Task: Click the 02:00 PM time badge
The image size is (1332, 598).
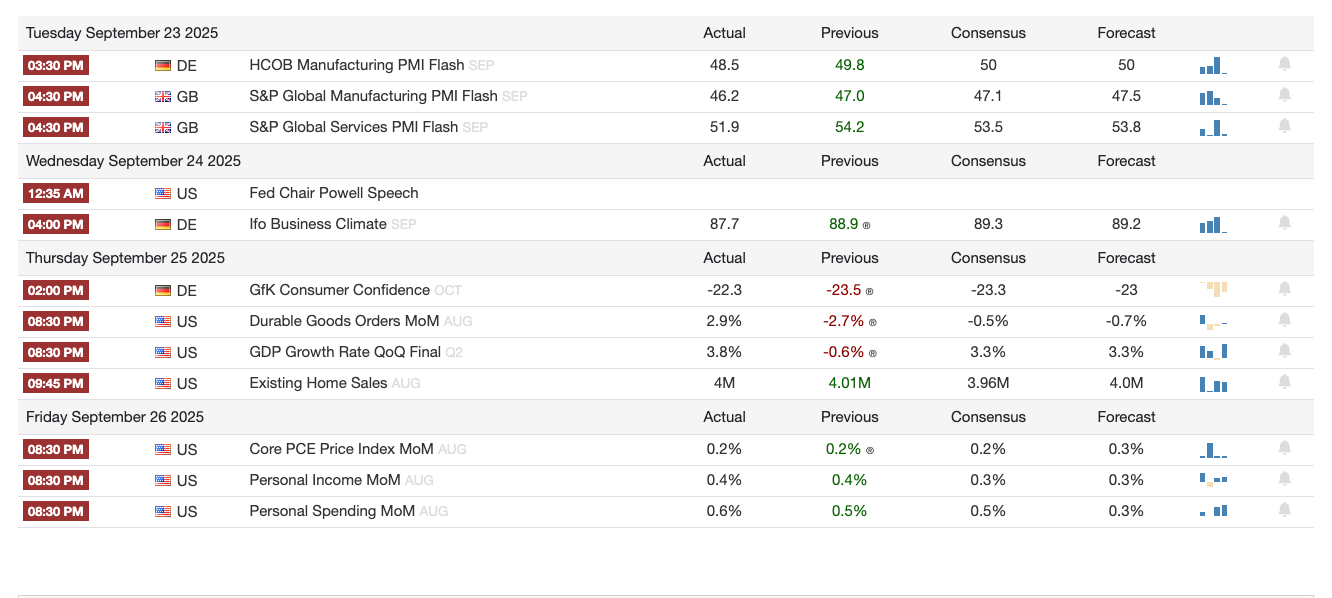Action: 55,291
